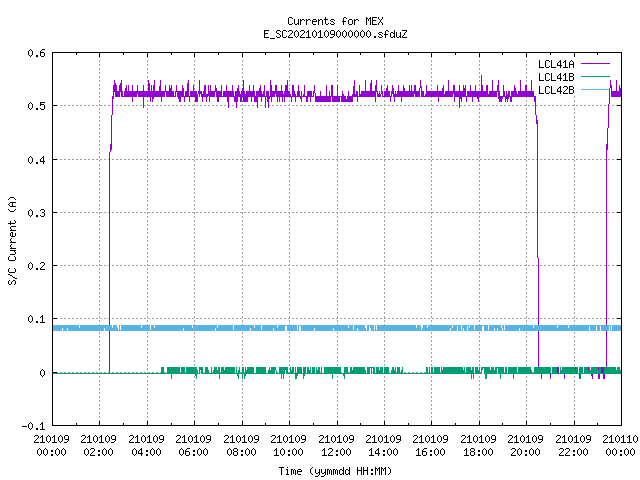640x480 pixels.
Task: Click the 210109 08:00 time tick label
Action: click(241, 446)
